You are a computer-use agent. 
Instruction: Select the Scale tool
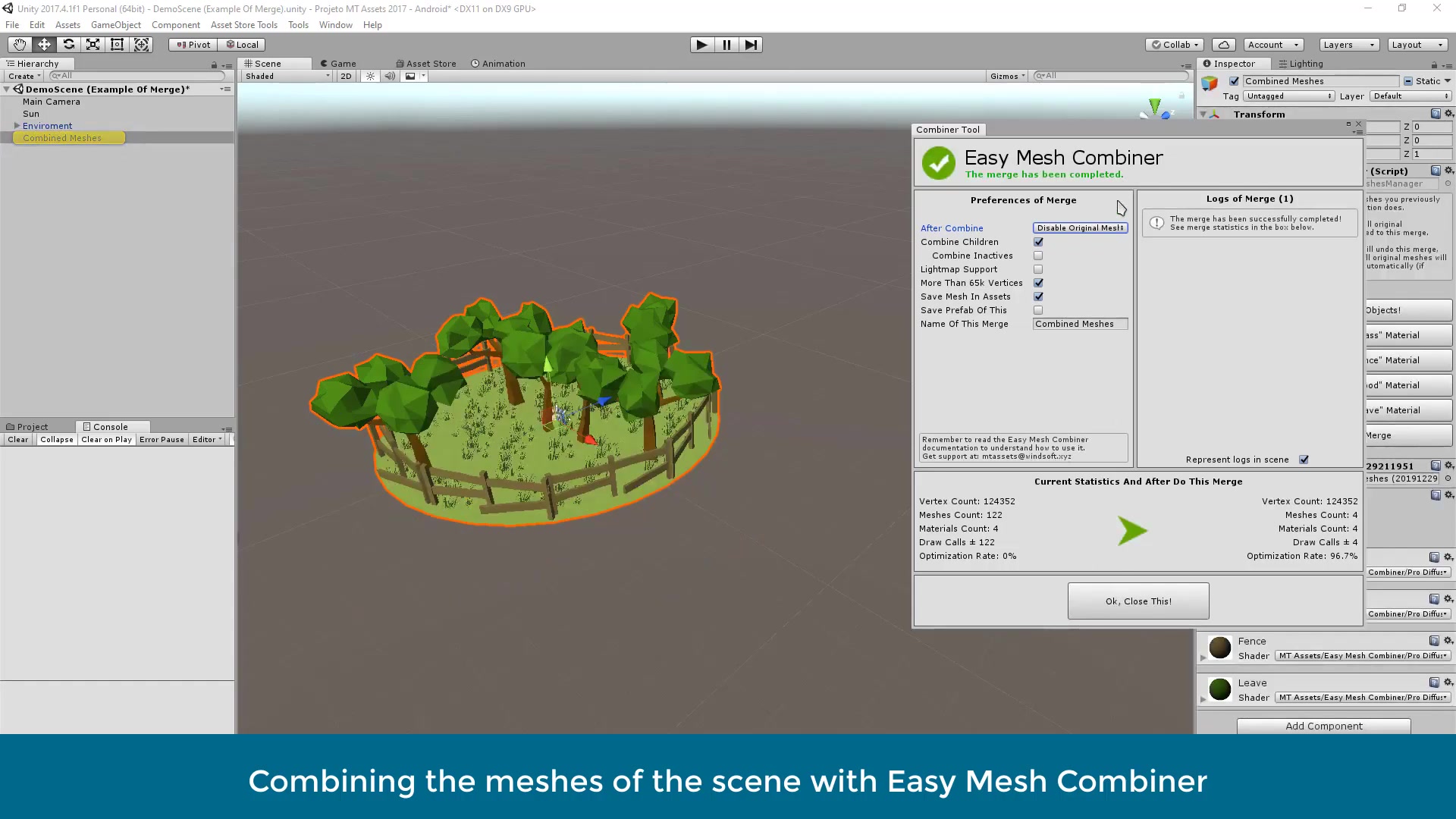pyautogui.click(x=93, y=45)
